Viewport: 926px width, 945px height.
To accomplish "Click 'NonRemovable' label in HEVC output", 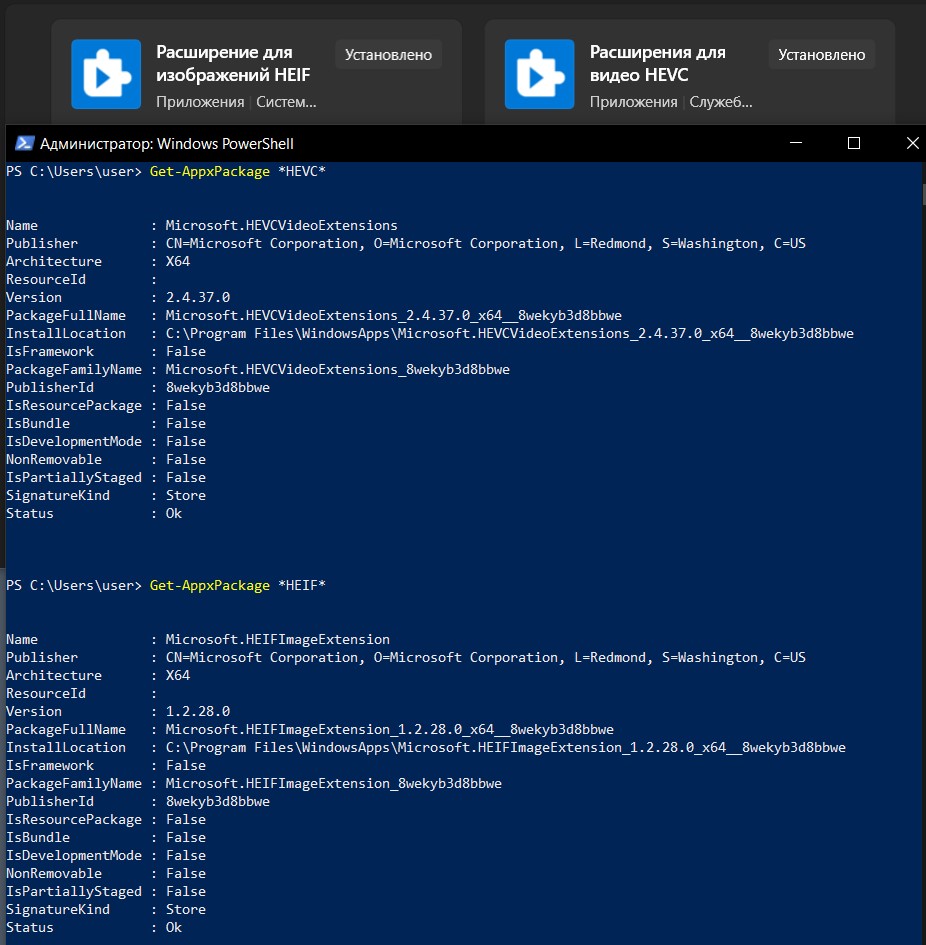I will (54, 460).
